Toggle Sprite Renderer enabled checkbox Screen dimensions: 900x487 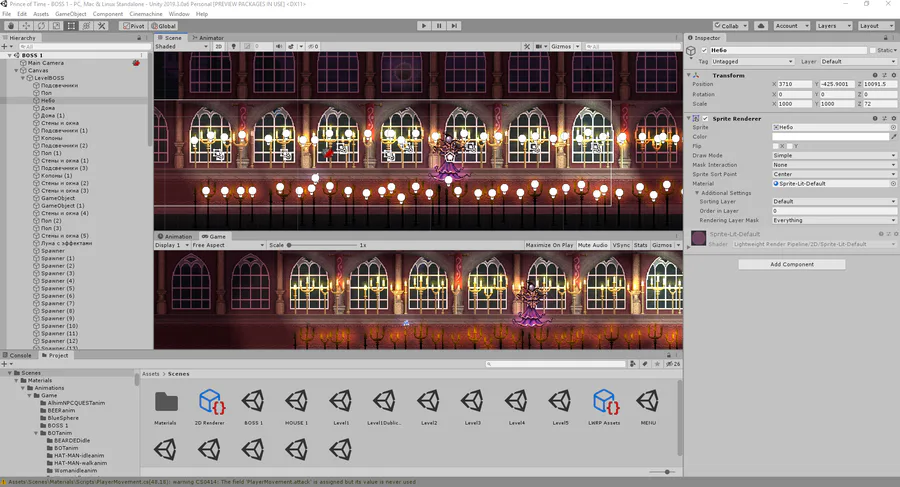[705, 119]
